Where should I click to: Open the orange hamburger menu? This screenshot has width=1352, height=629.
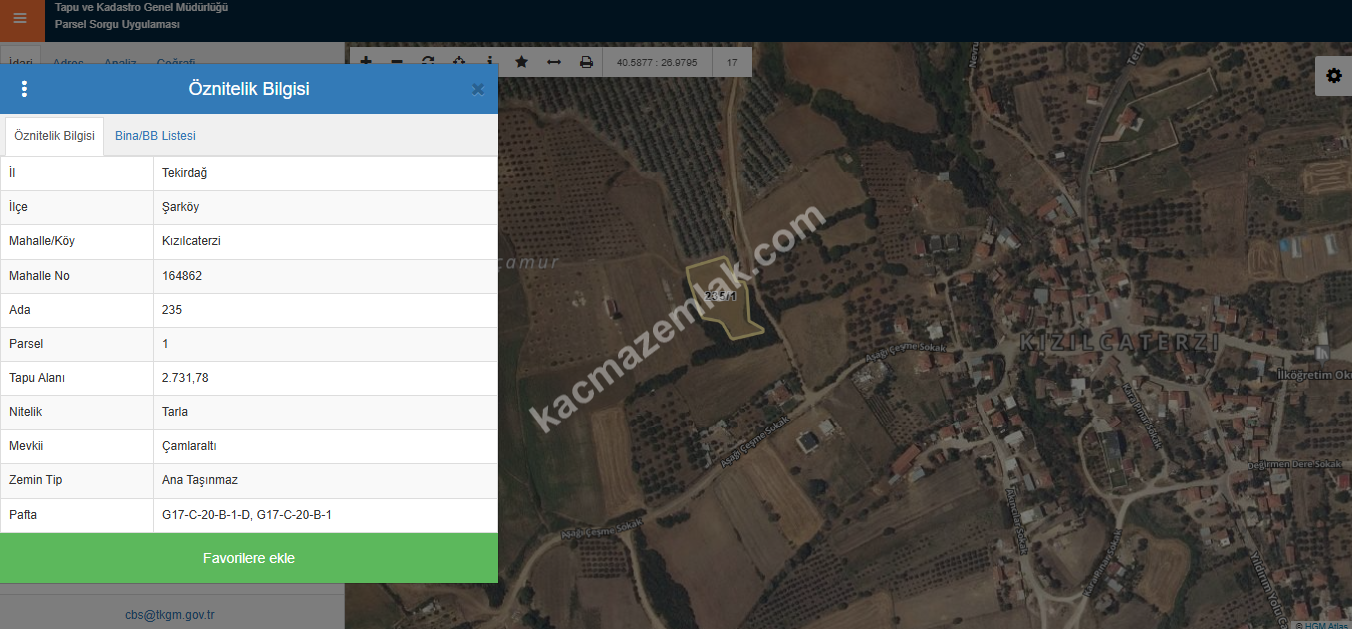(21, 19)
